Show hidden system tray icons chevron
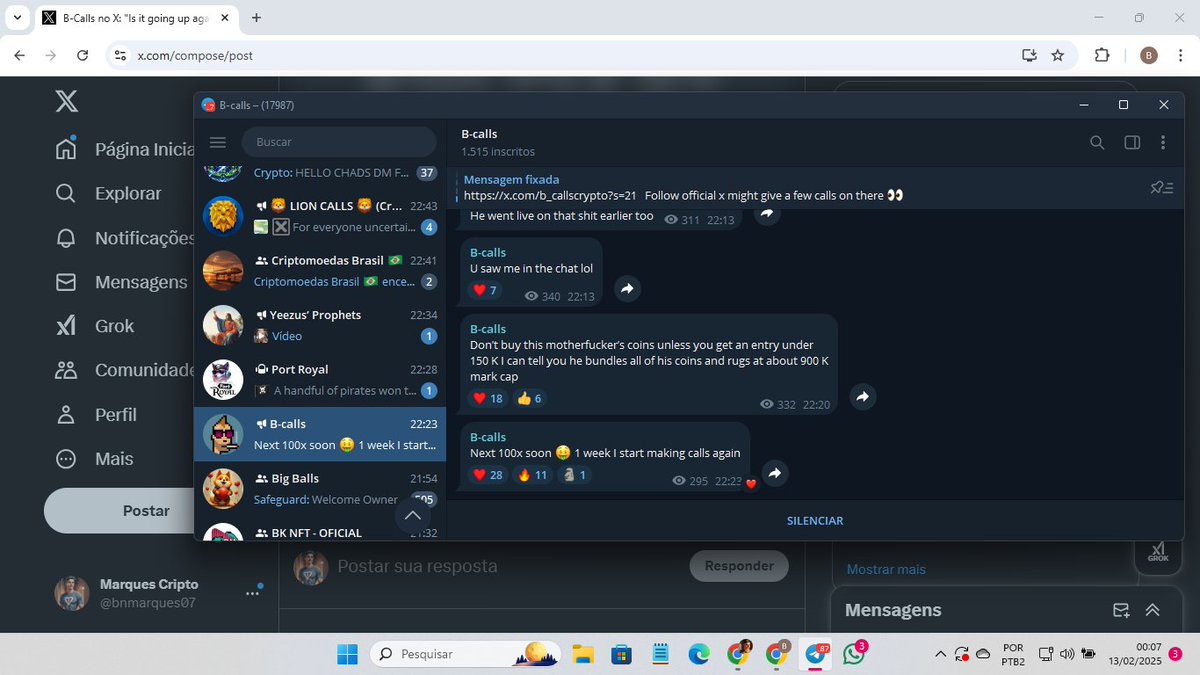The width and height of the screenshot is (1200, 675). tap(940, 654)
